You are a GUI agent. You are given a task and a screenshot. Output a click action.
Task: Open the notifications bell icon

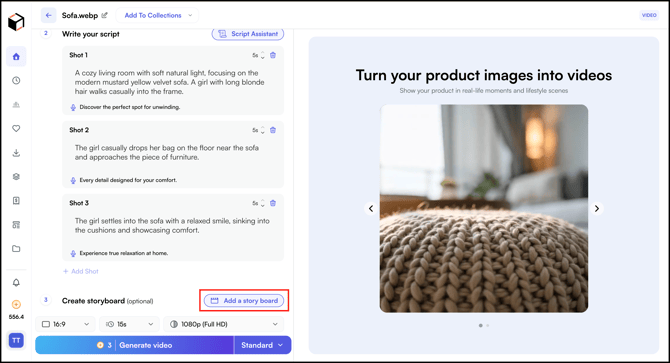[16, 283]
